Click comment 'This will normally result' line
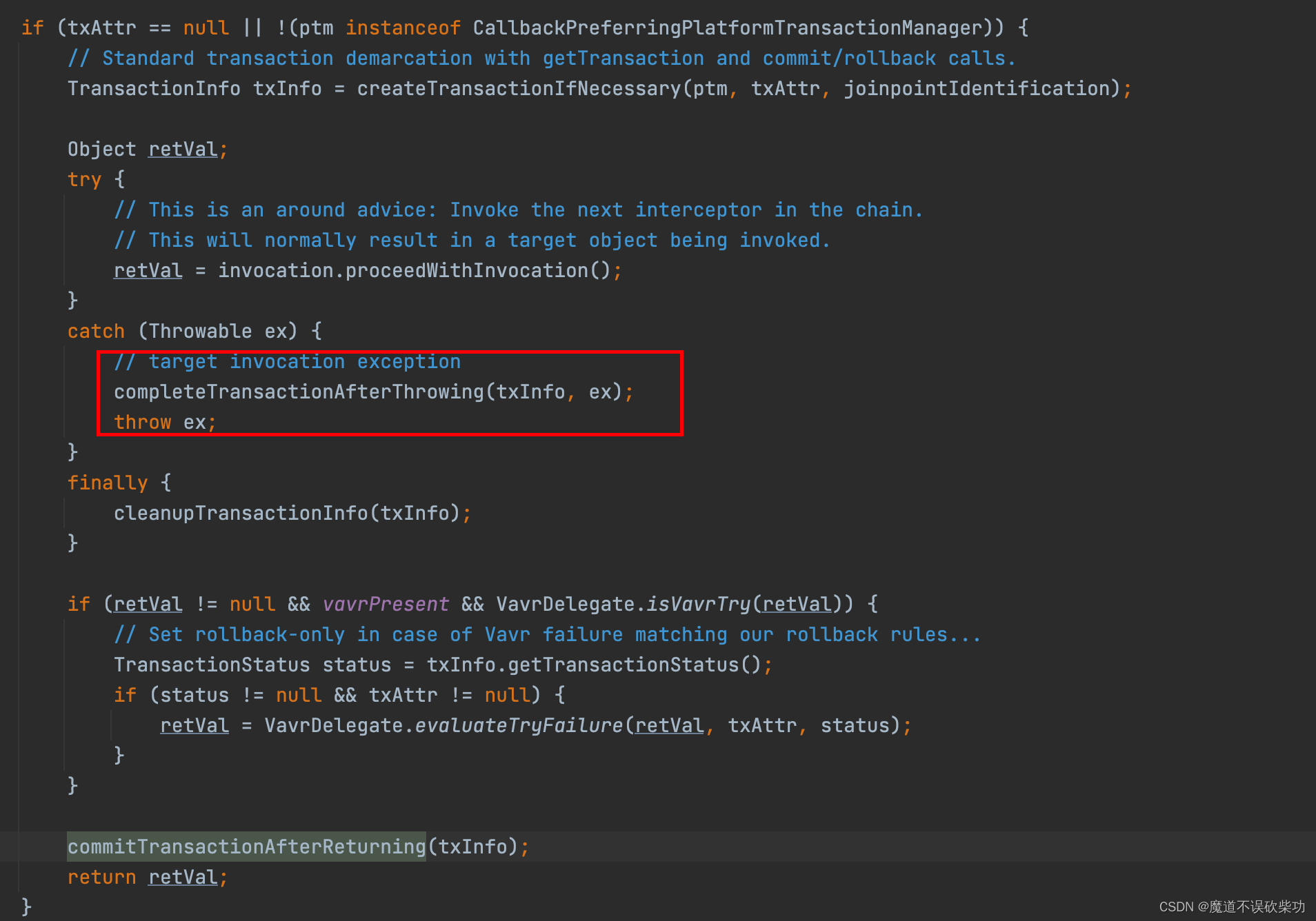This screenshot has height=921, width=1316. (x=472, y=241)
